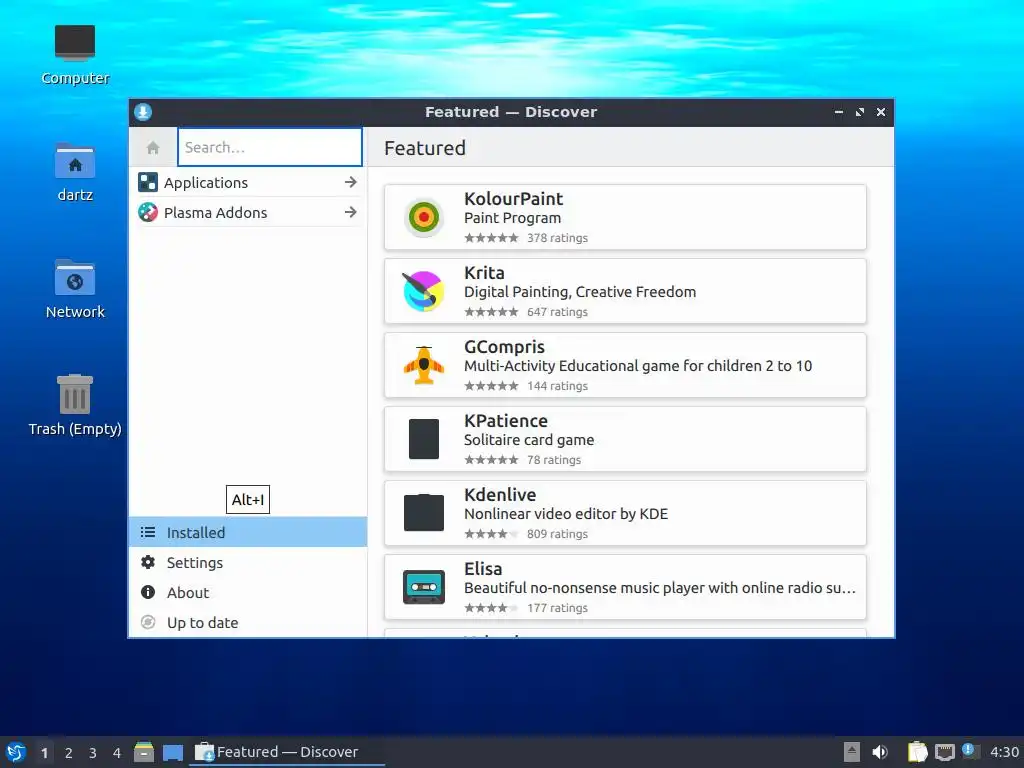Click the home icon beside the search box
This screenshot has width=1024, height=768.
[153, 148]
